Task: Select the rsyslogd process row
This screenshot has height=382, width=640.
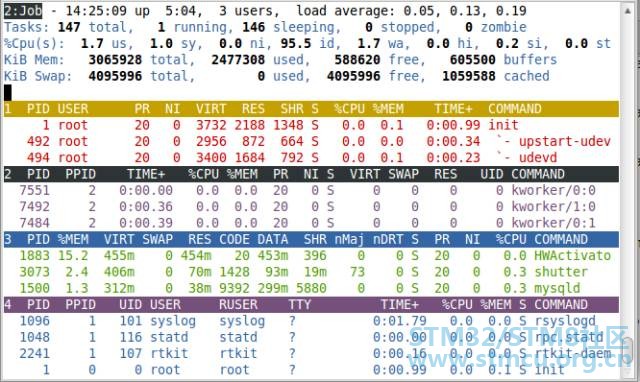Action: (311, 321)
